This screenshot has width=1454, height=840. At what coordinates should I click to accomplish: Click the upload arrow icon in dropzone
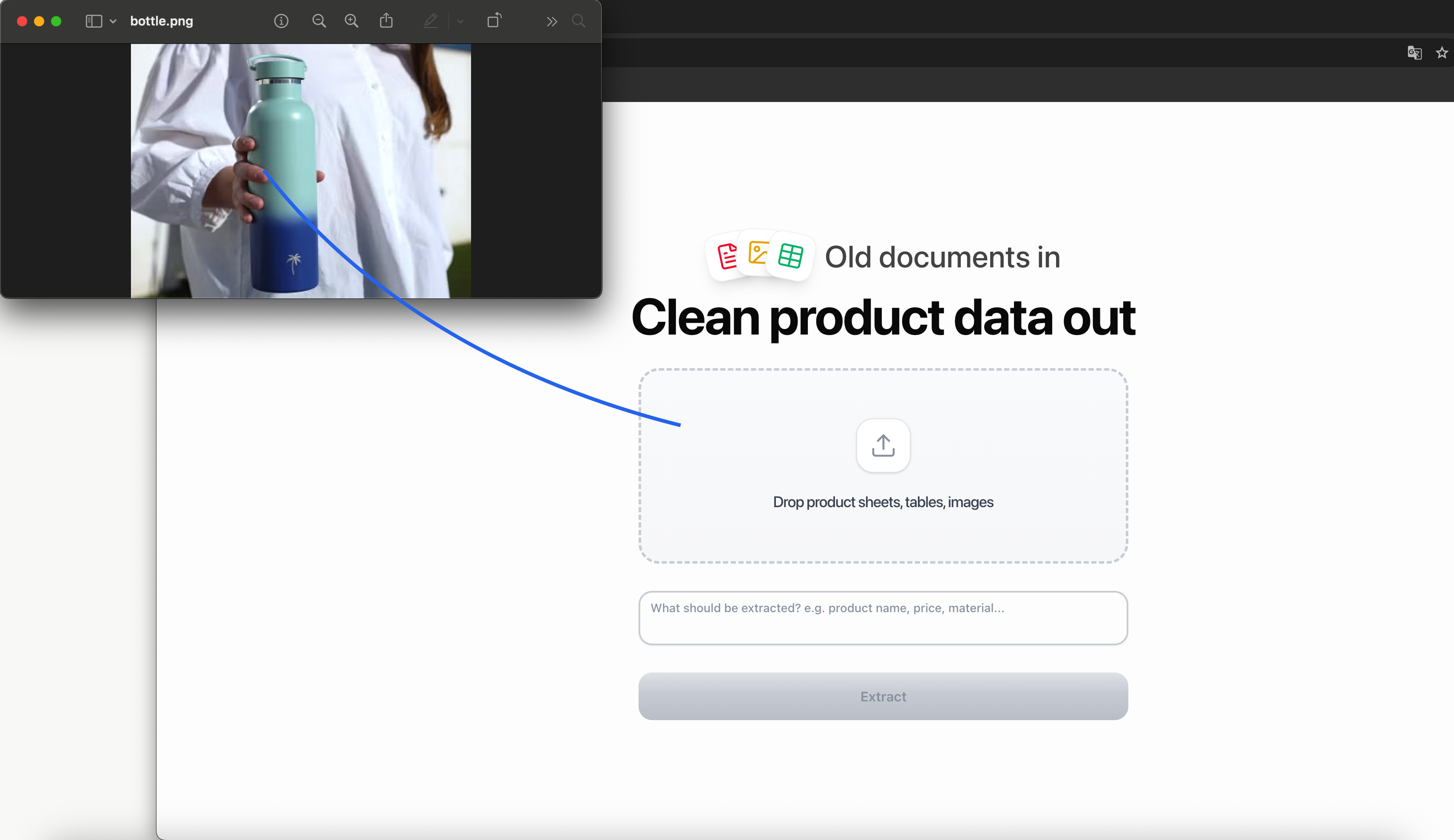[883, 446]
